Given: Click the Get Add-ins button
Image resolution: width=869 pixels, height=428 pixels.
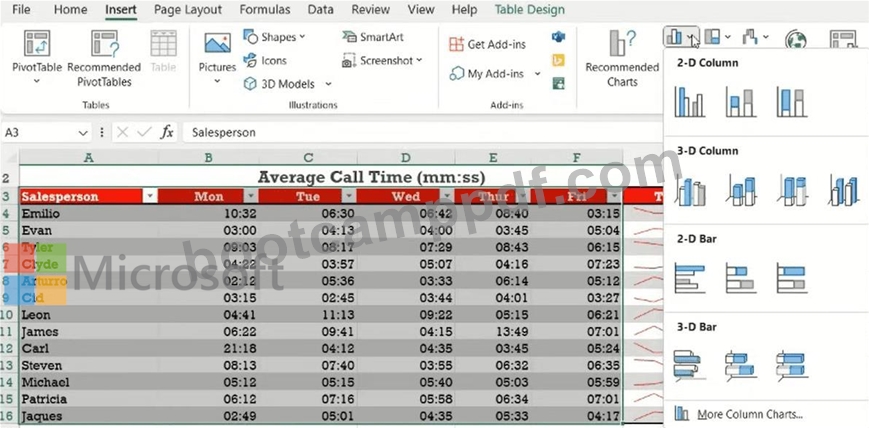Looking at the screenshot, I should tap(487, 44).
